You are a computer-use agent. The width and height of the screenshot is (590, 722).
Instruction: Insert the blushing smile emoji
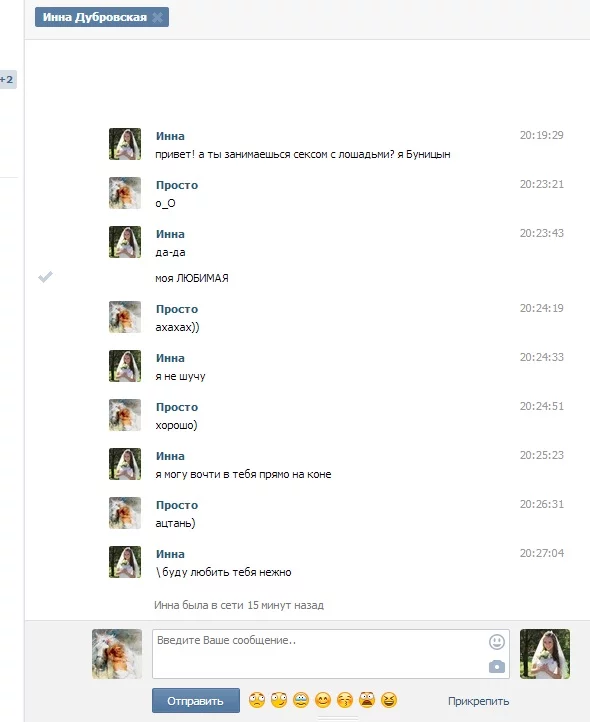click(x=323, y=700)
